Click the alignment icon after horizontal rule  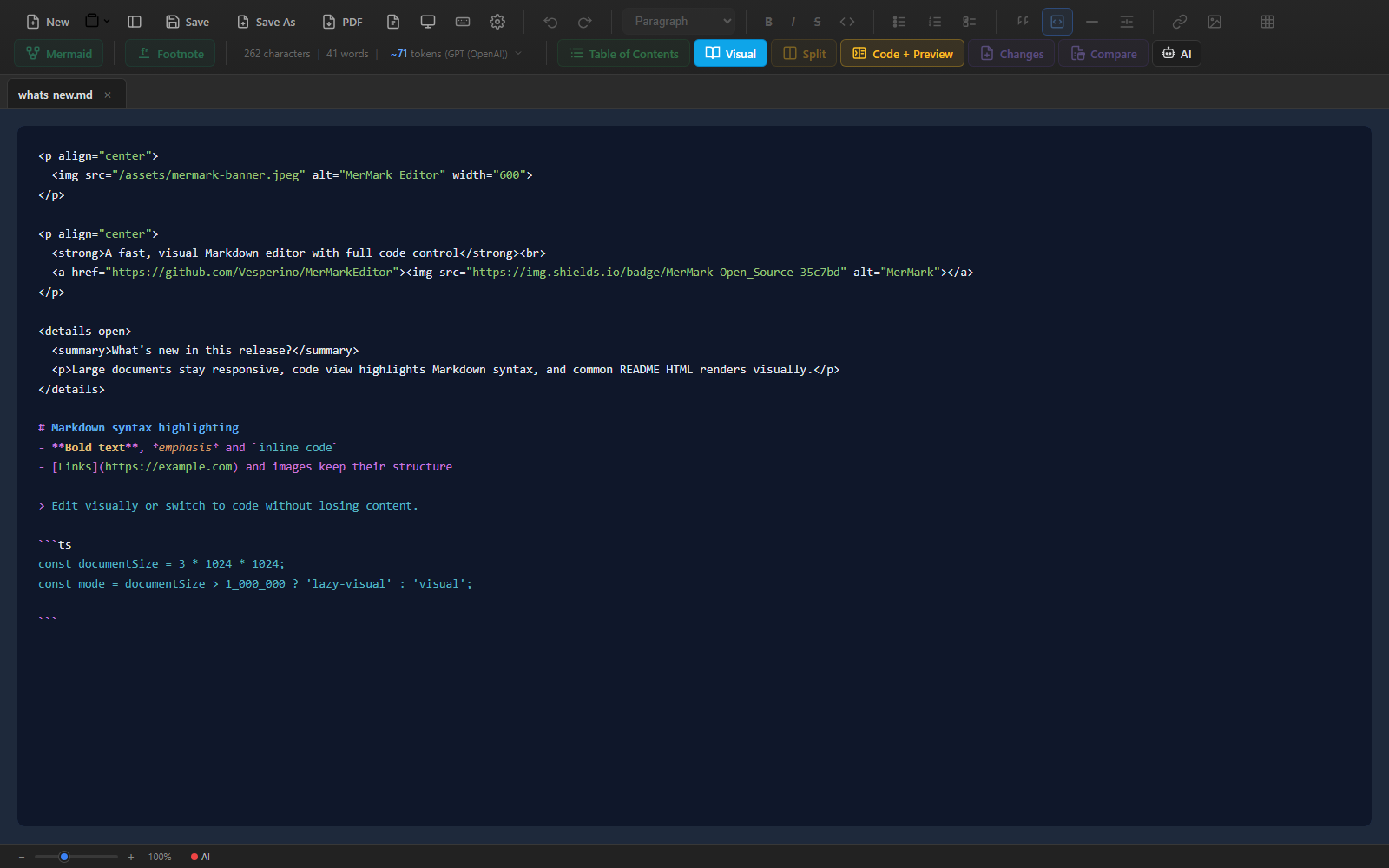coord(1127,22)
